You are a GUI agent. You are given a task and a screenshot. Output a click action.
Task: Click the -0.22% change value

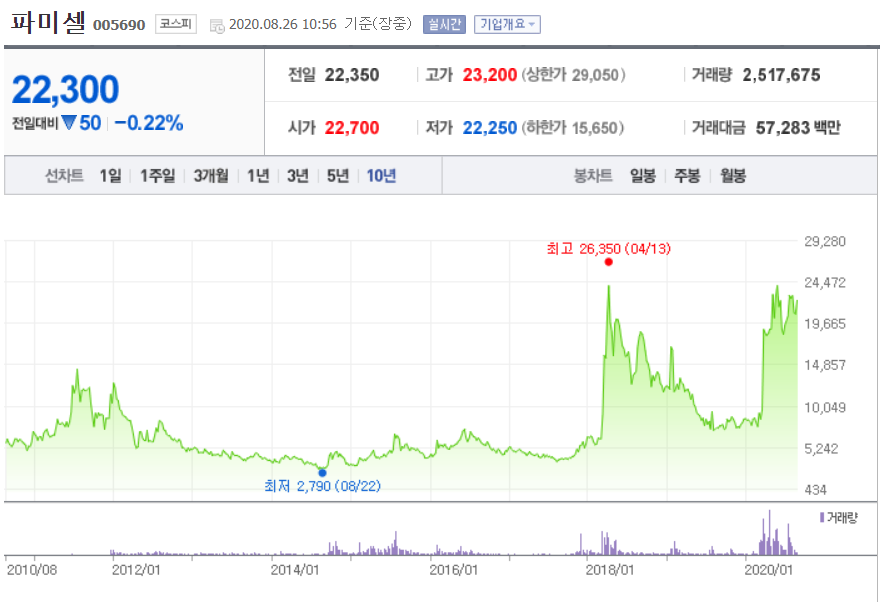pos(149,123)
